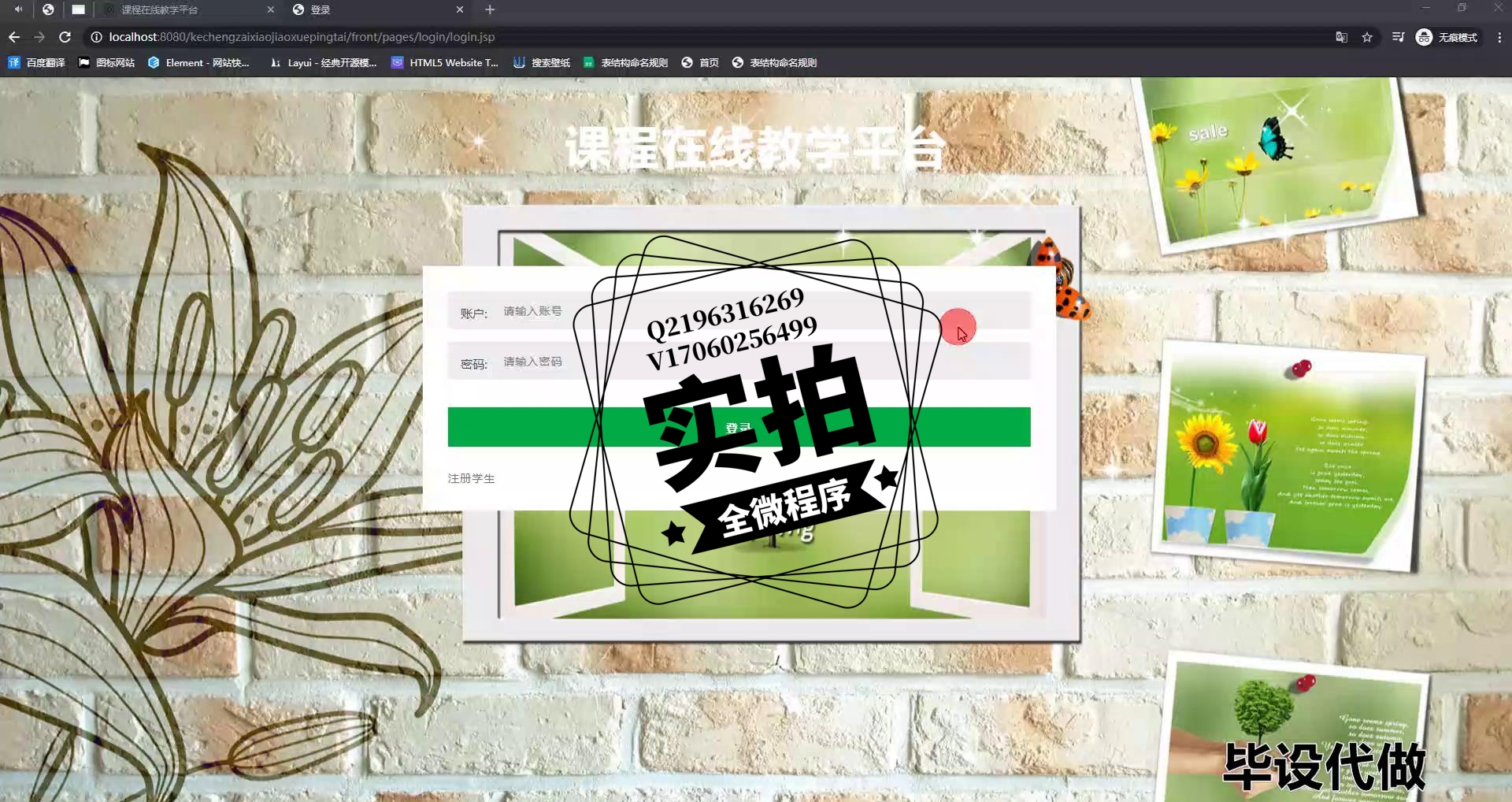
Task: Open the browser three-dot menu
Action: (1499, 37)
